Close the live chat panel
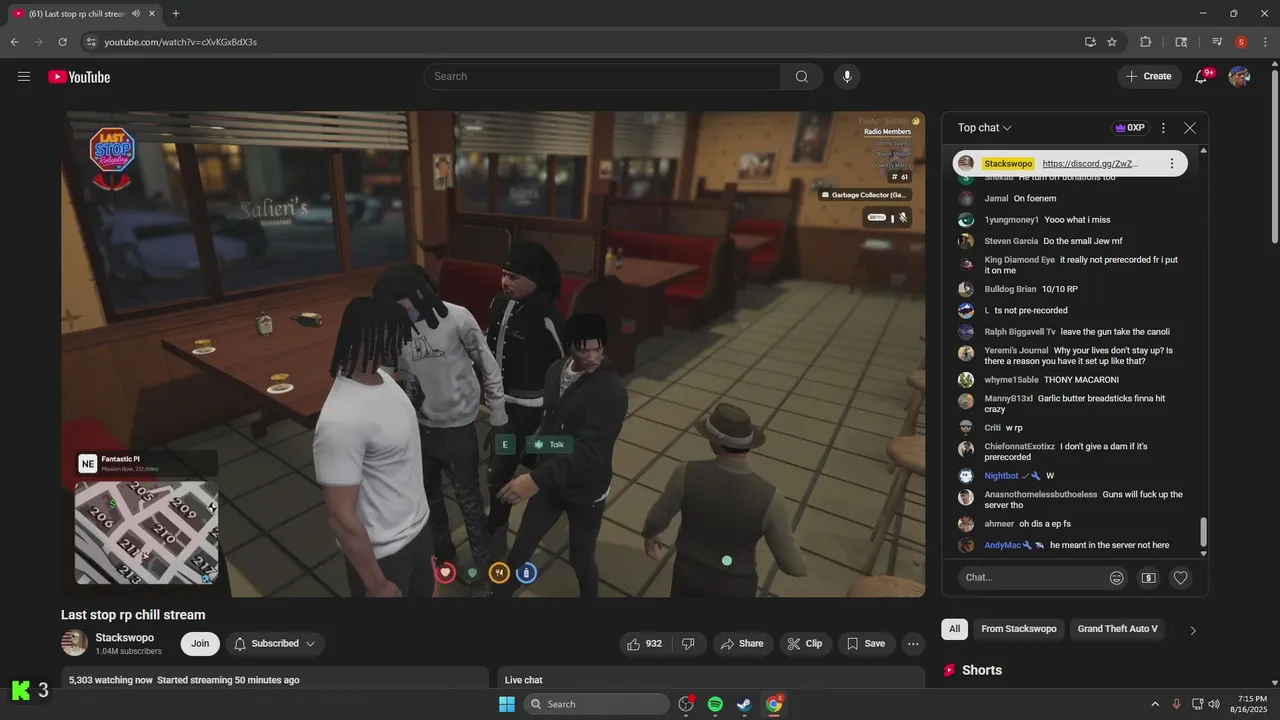This screenshot has height=720, width=1280. pyautogui.click(x=1190, y=128)
